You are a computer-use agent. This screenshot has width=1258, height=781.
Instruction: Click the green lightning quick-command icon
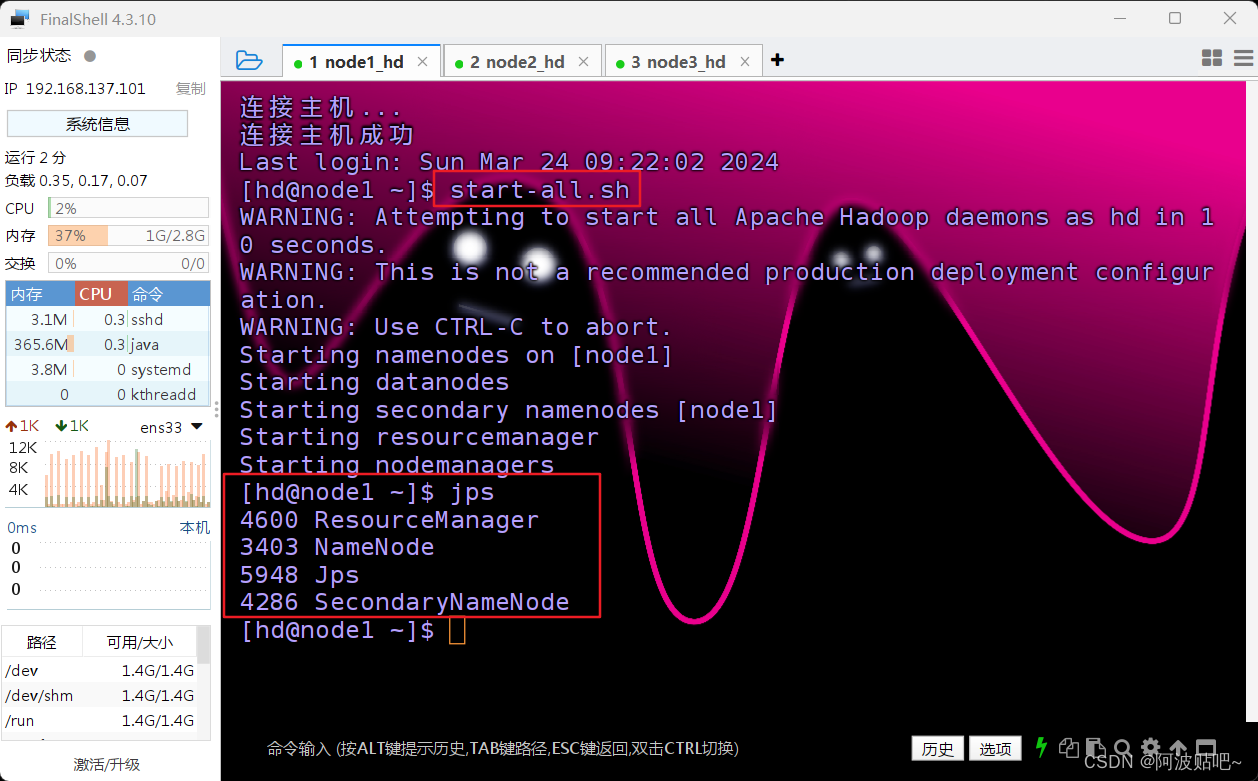pos(1041,747)
